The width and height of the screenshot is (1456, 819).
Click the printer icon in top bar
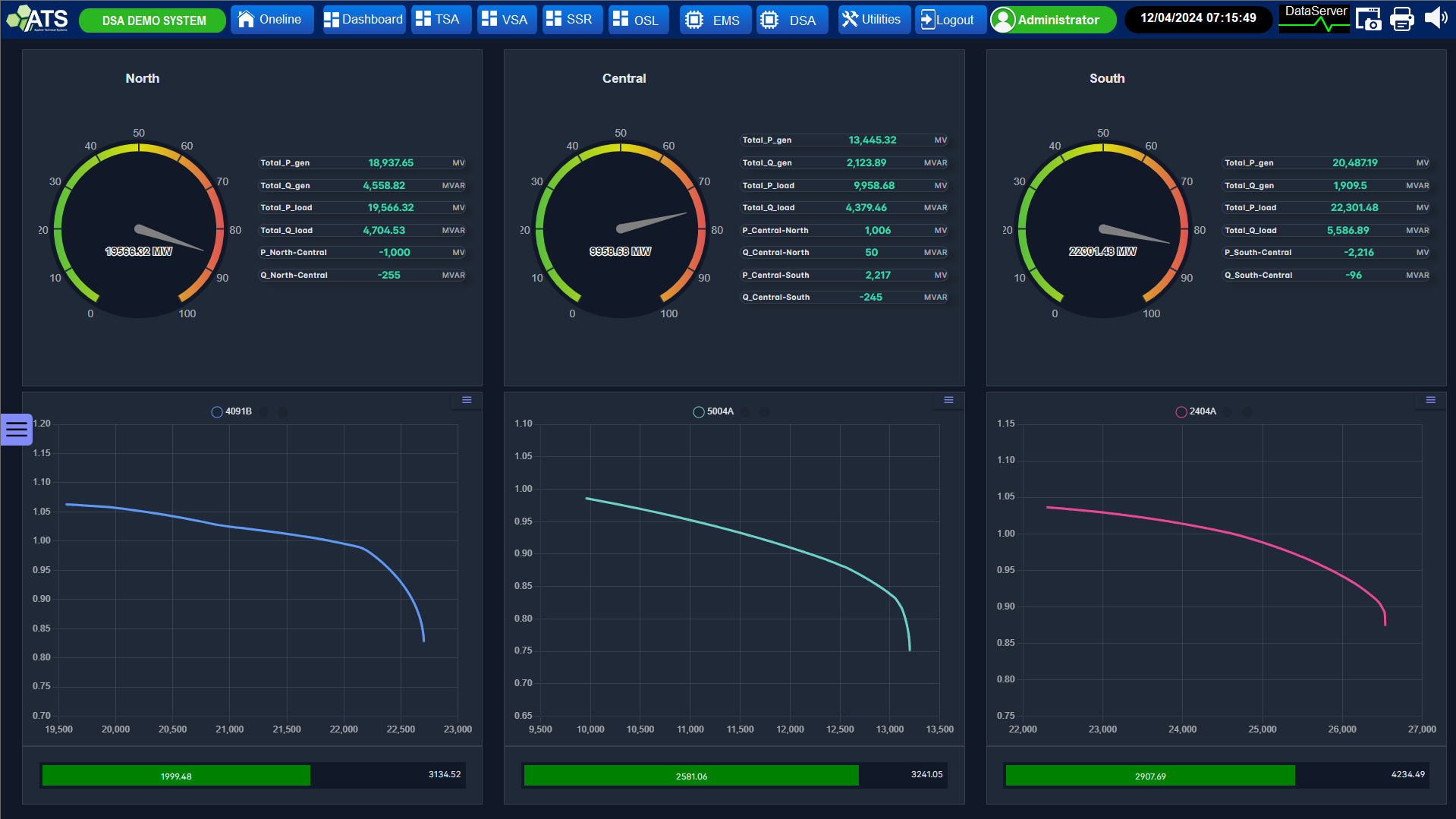click(1401, 19)
